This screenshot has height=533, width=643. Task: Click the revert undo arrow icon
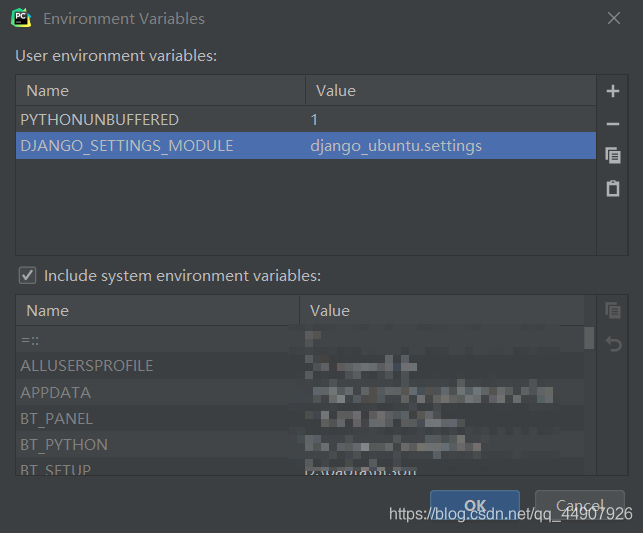click(x=613, y=344)
